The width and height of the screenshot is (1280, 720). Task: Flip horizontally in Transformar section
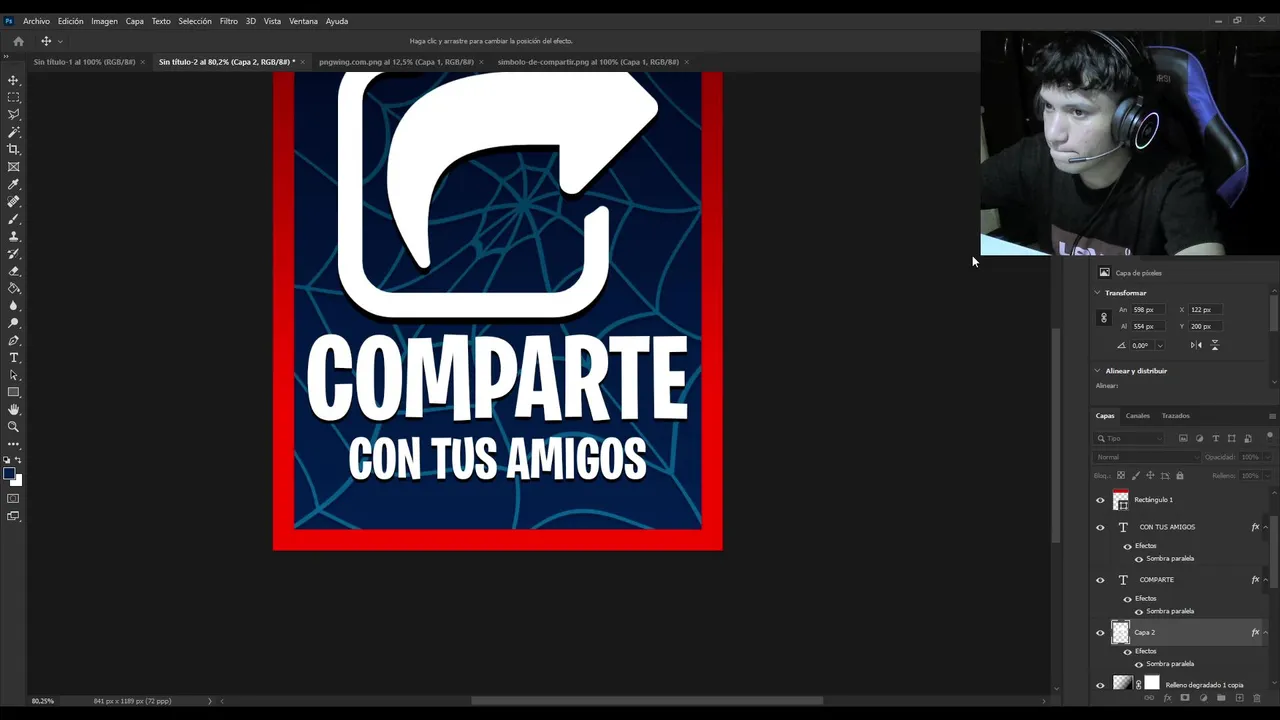click(1196, 345)
